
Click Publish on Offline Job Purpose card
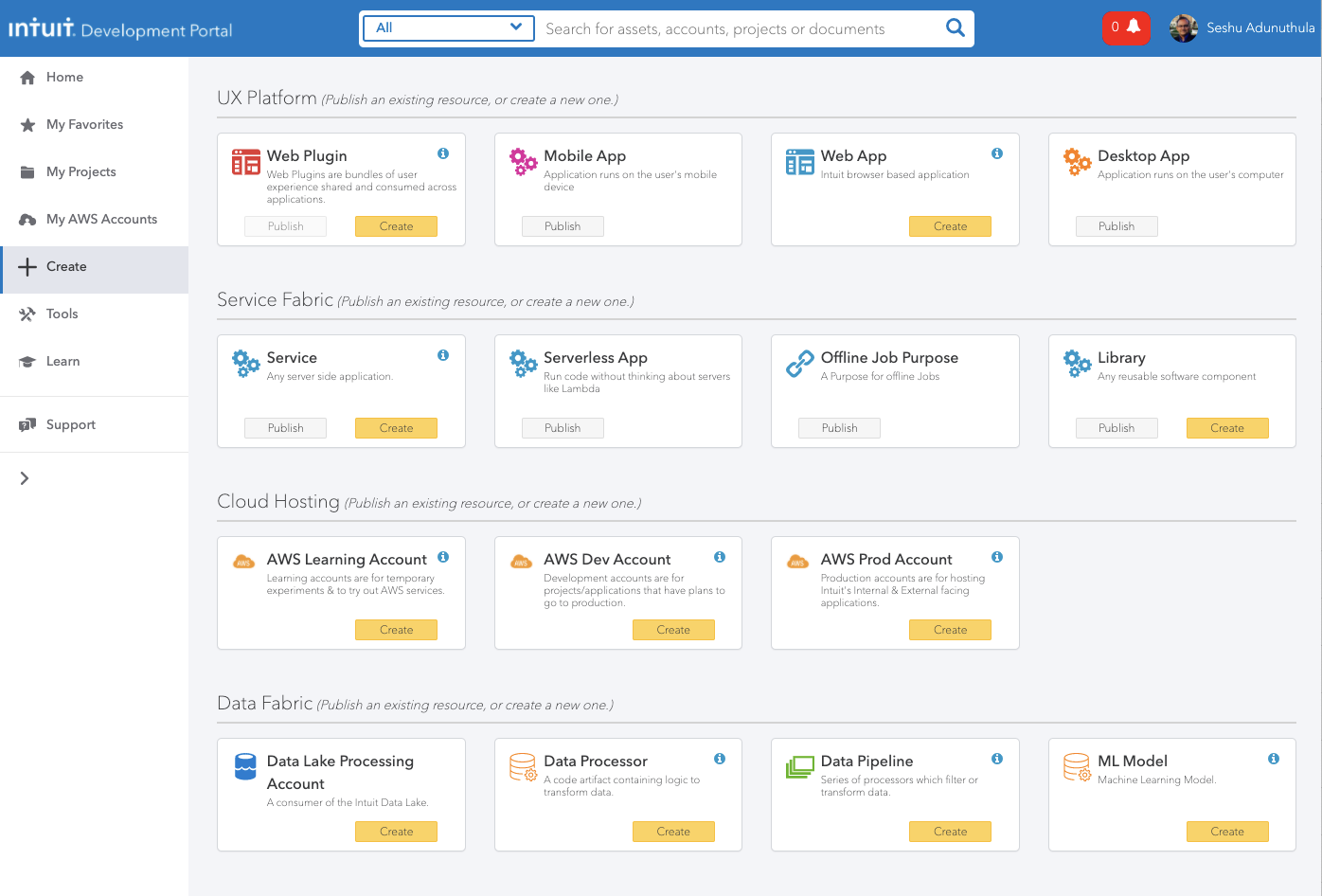click(839, 428)
